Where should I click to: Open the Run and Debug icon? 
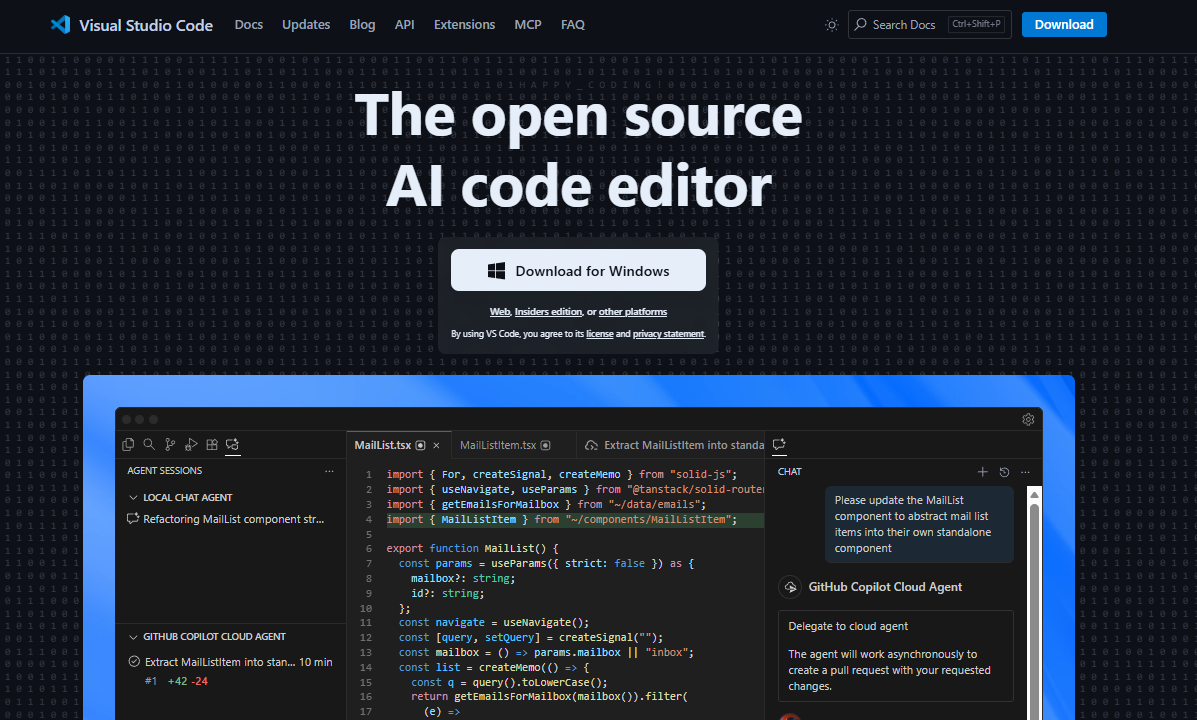tap(191, 444)
